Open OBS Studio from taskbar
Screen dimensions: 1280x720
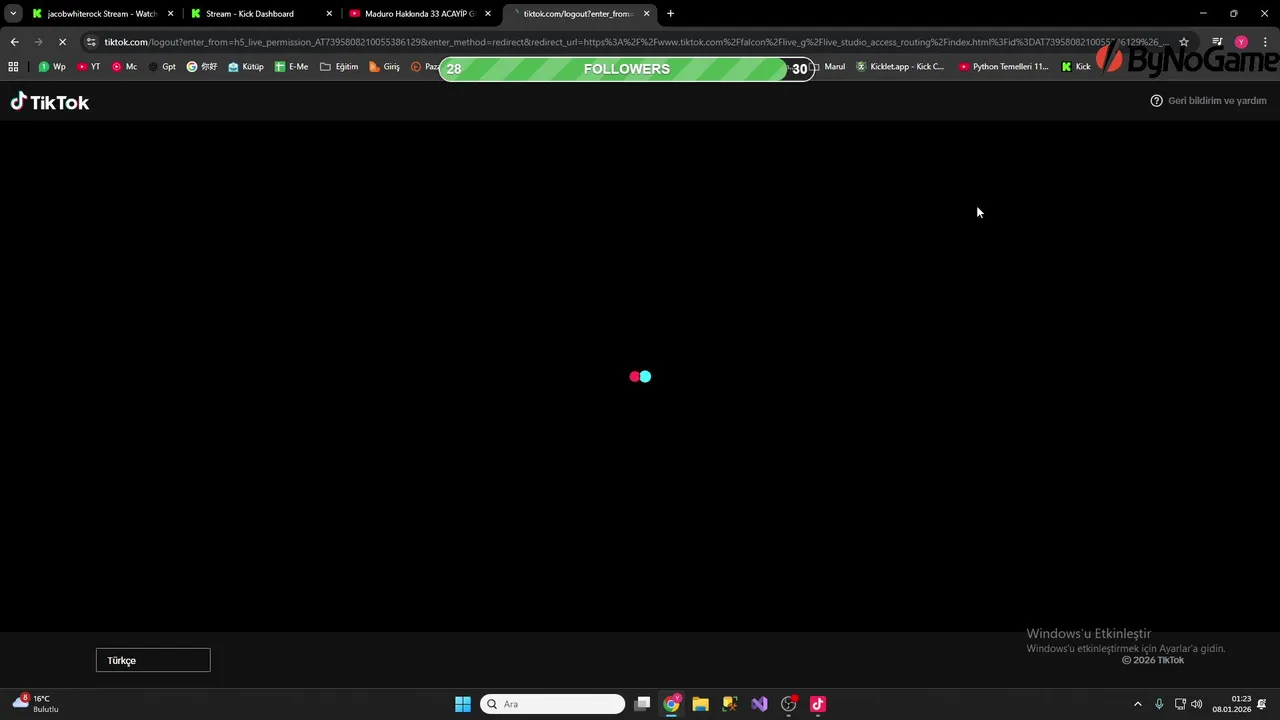click(x=789, y=704)
